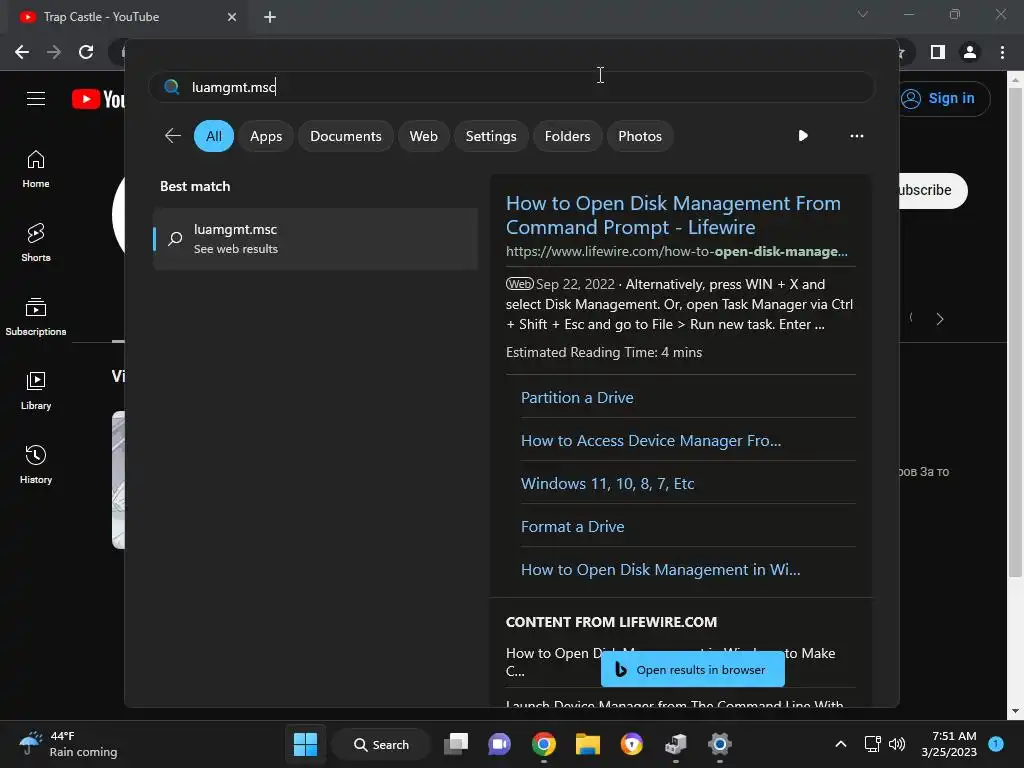Viewport: 1024px width, 768px height.
Task: Open a new Chrome tab
Action: point(270,17)
